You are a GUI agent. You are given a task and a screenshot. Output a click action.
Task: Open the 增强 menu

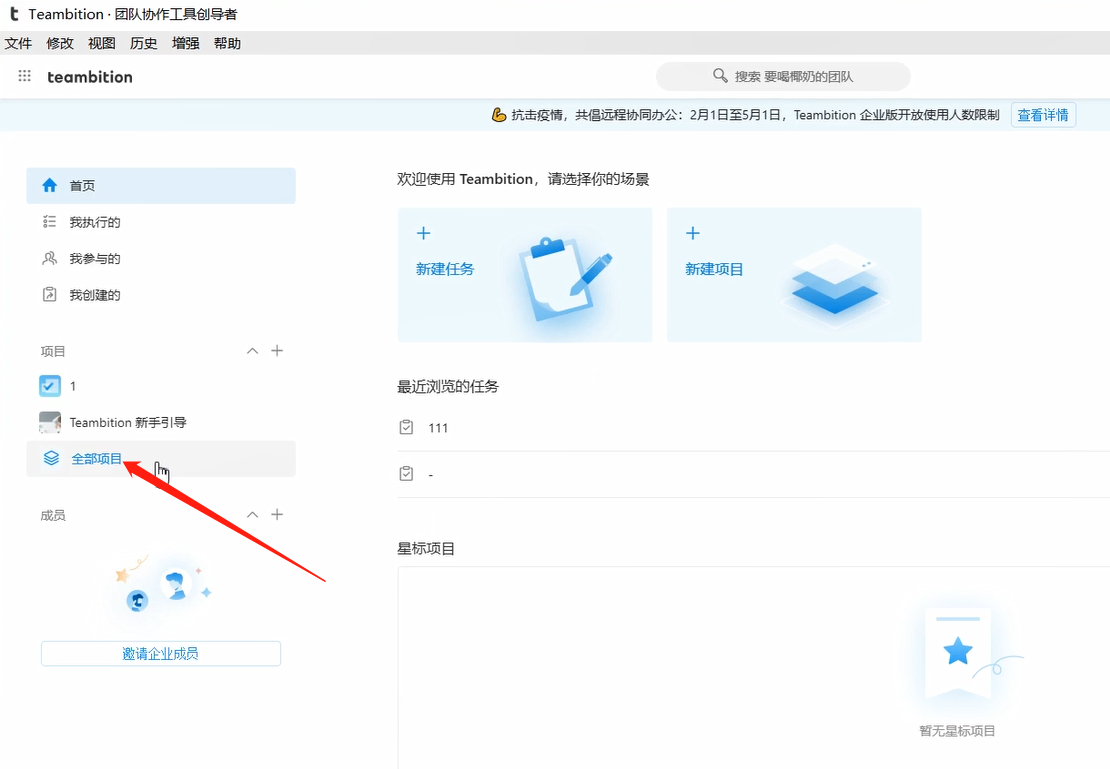point(185,43)
